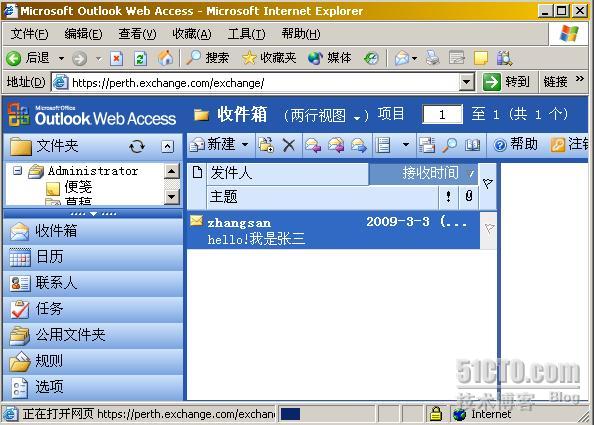This screenshot has height=425, width=594.
Task: Collapse the Folders (文件夹) pane chevron
Action: (167, 147)
